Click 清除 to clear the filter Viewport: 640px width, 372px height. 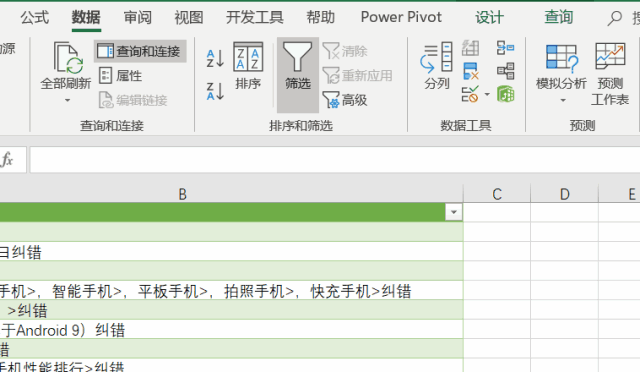tap(345, 51)
